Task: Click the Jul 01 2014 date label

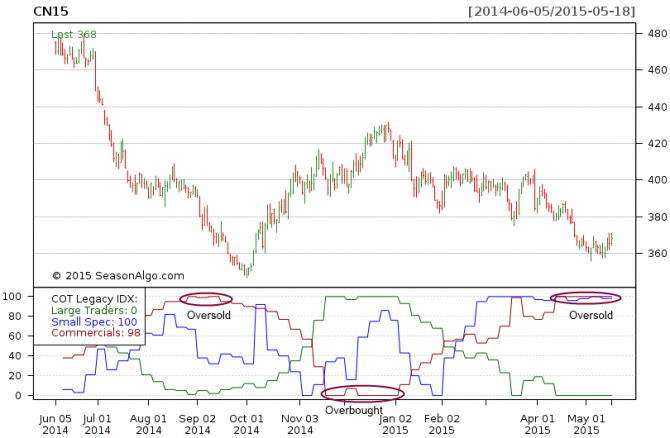Action: (x=97, y=424)
